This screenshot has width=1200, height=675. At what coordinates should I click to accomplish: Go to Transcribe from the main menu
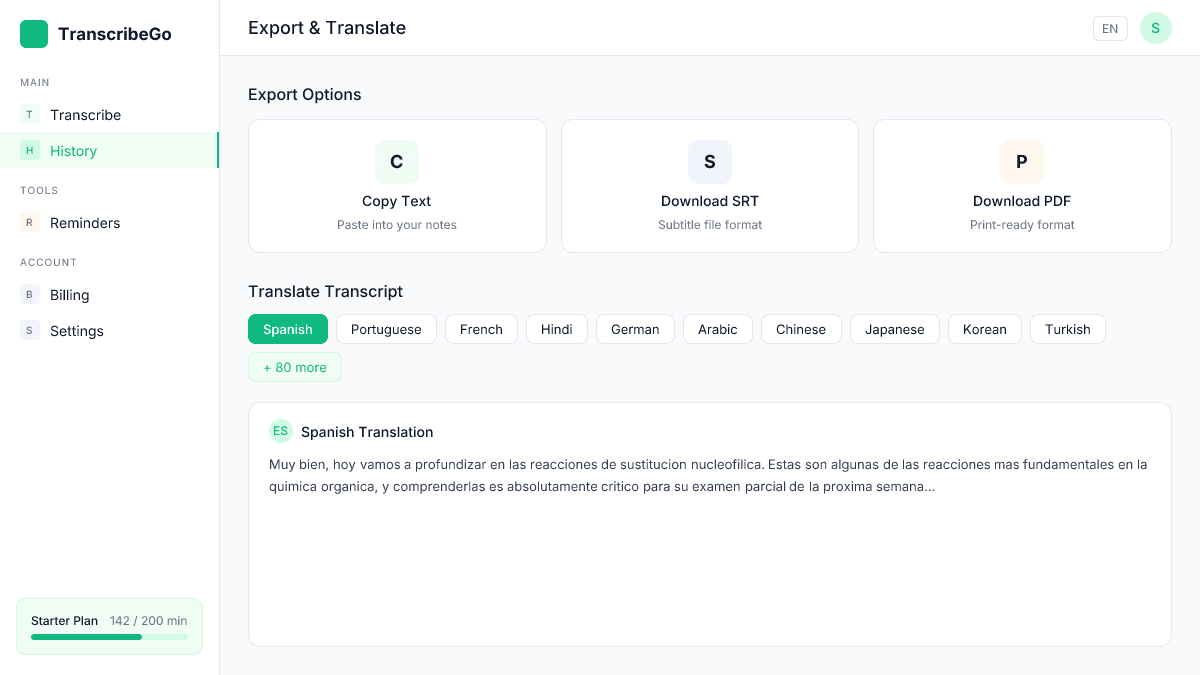(85, 115)
